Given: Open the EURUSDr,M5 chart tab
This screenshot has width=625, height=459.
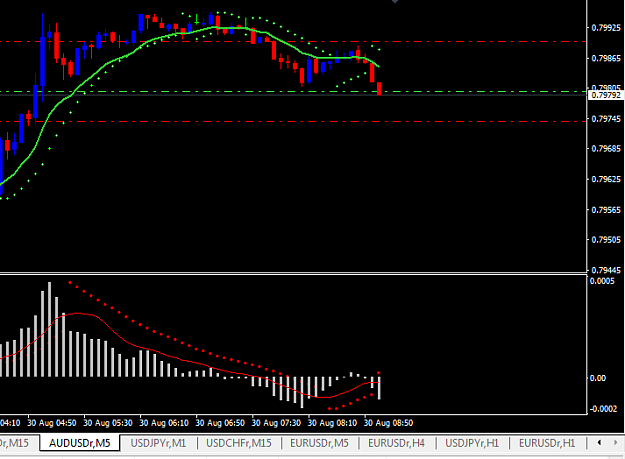Looking at the screenshot, I should (x=319, y=443).
